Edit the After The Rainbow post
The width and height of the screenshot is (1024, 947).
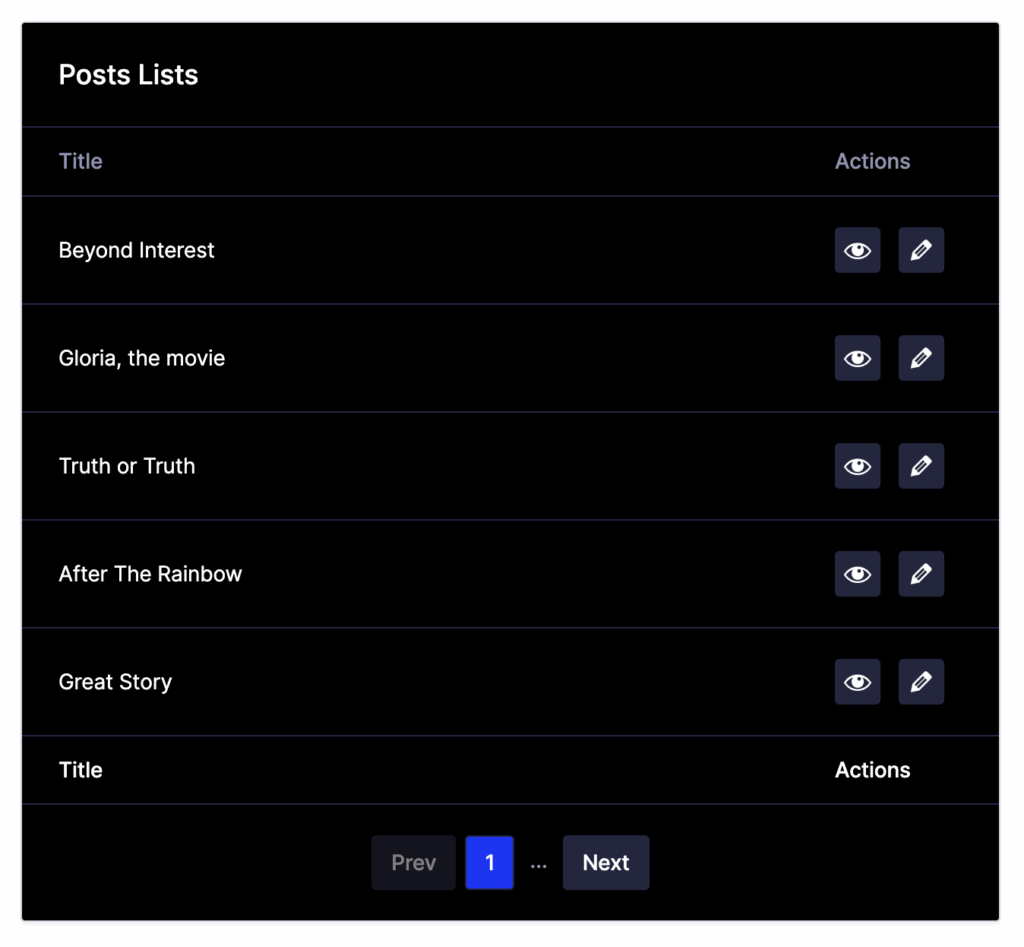pyautogui.click(x=921, y=574)
